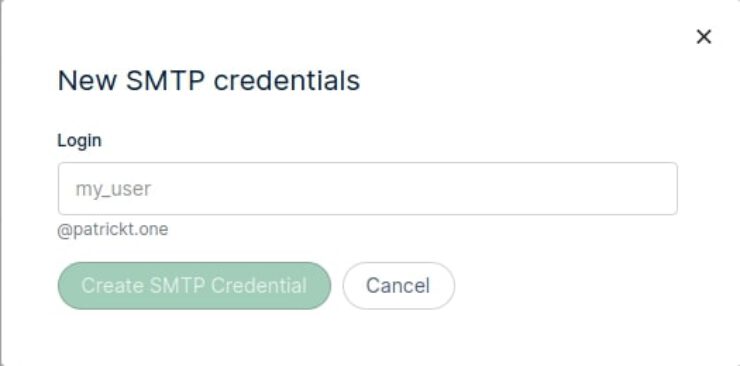
Task: Click the white outlined Cancel pill button
Action: [x=399, y=286]
